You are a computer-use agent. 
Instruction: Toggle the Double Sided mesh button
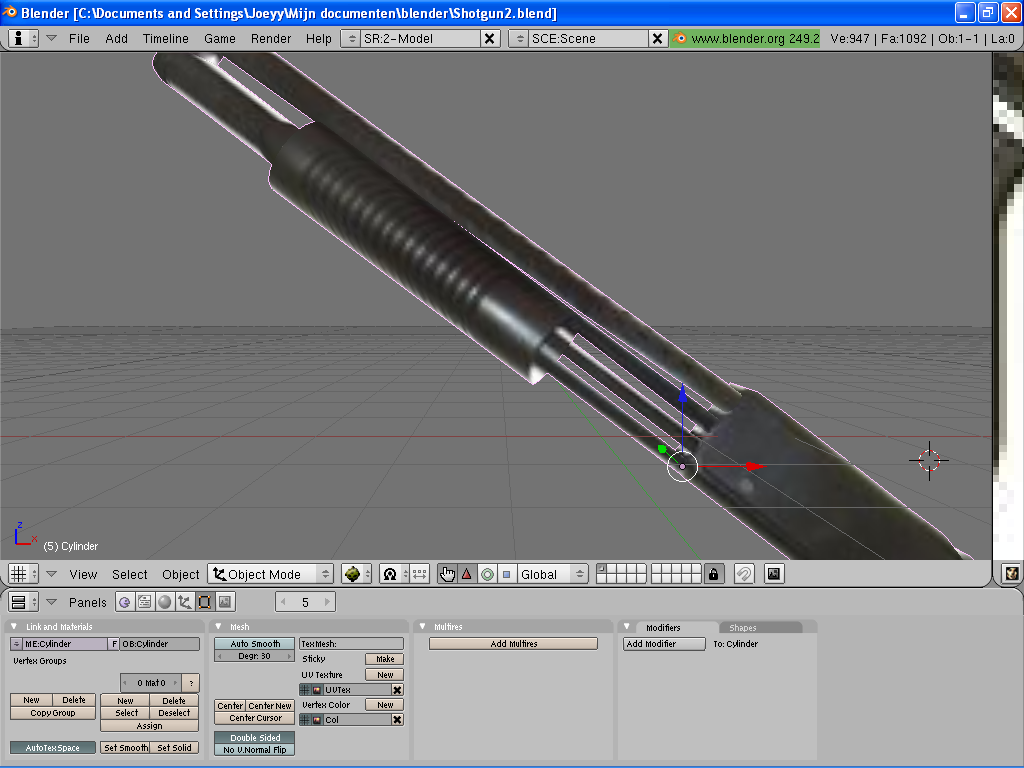(x=255, y=738)
